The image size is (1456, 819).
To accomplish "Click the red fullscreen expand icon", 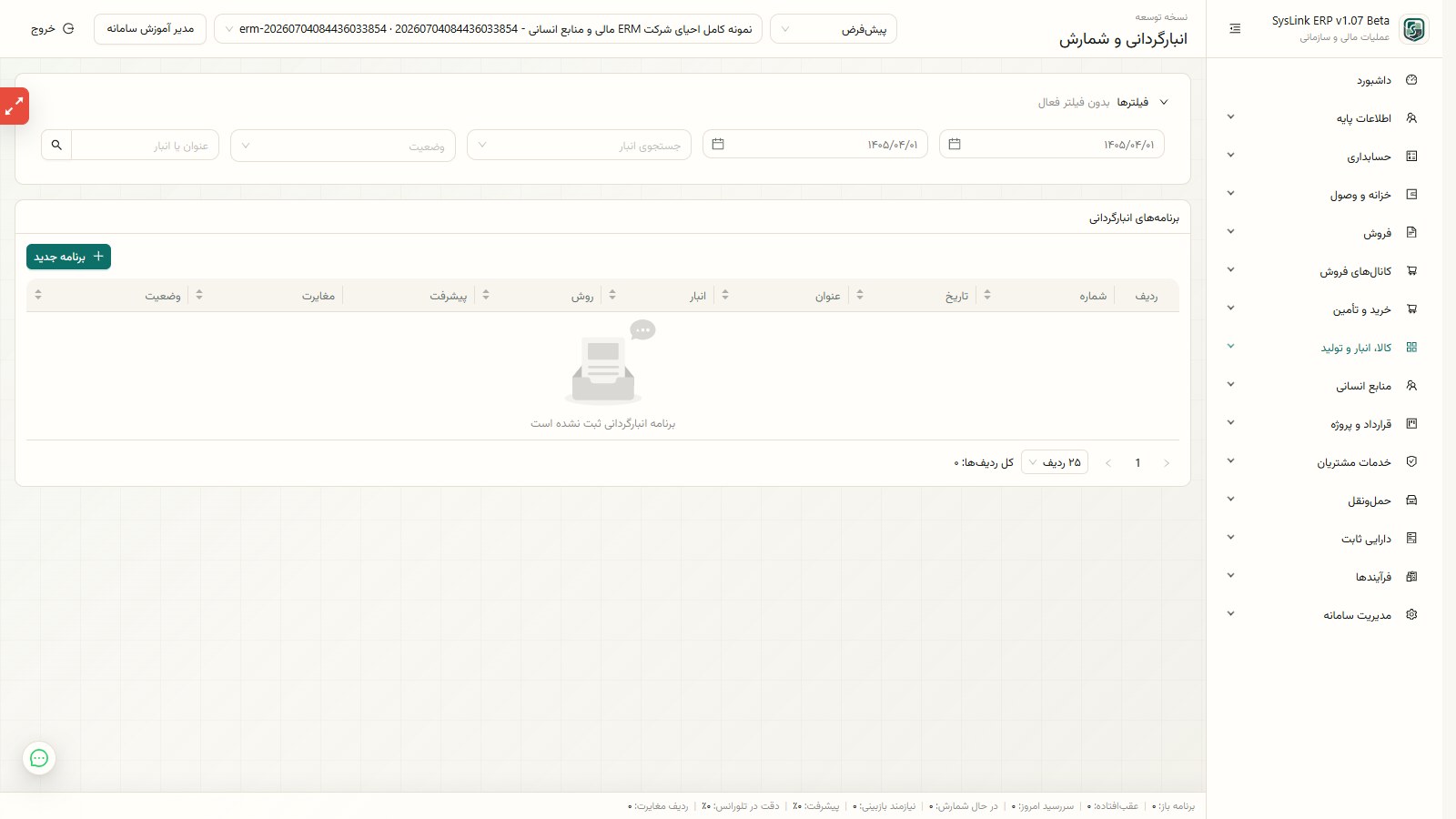I will (15, 106).
